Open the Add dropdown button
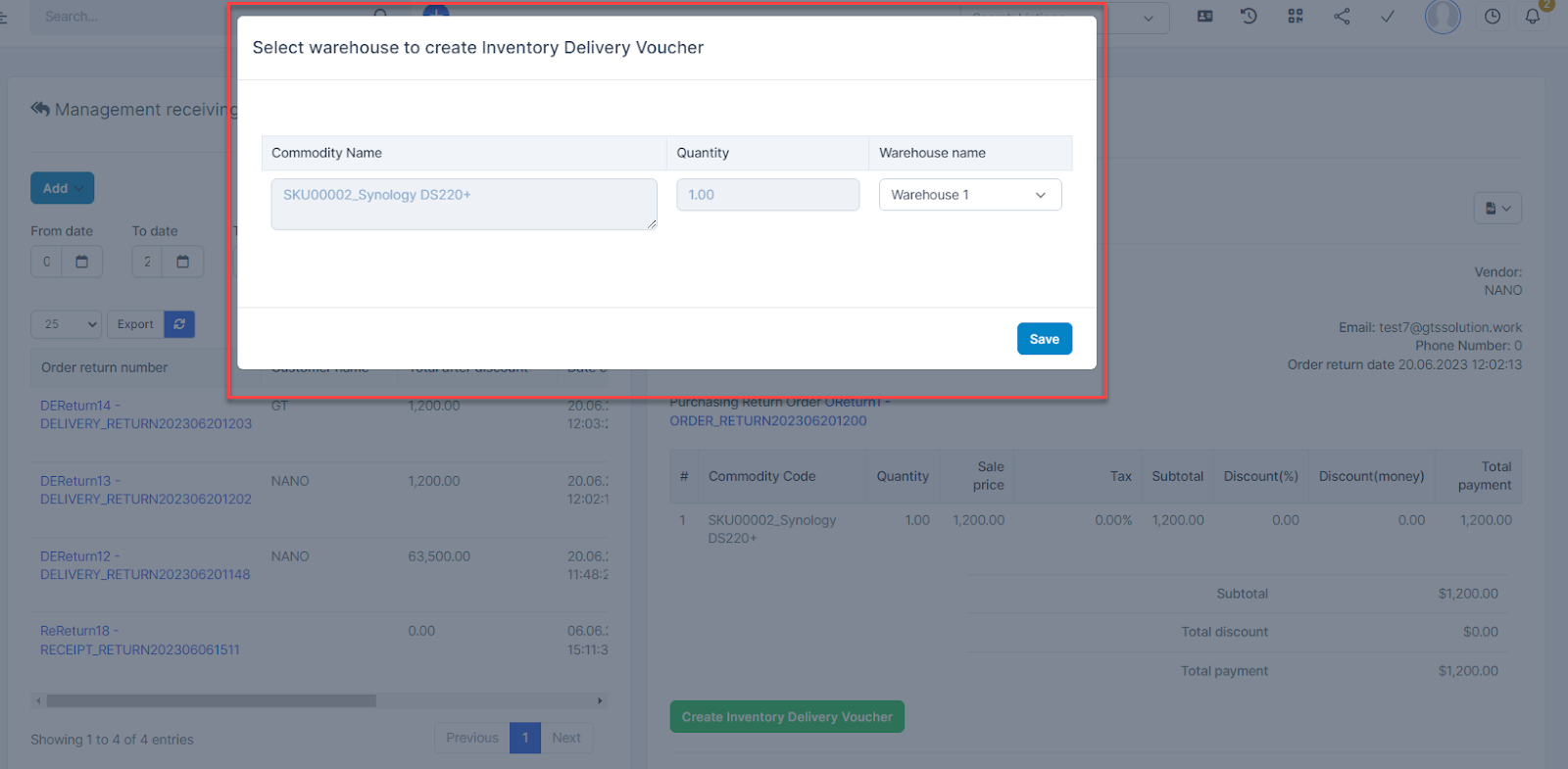Viewport: 1568px width, 769px height. coord(62,188)
